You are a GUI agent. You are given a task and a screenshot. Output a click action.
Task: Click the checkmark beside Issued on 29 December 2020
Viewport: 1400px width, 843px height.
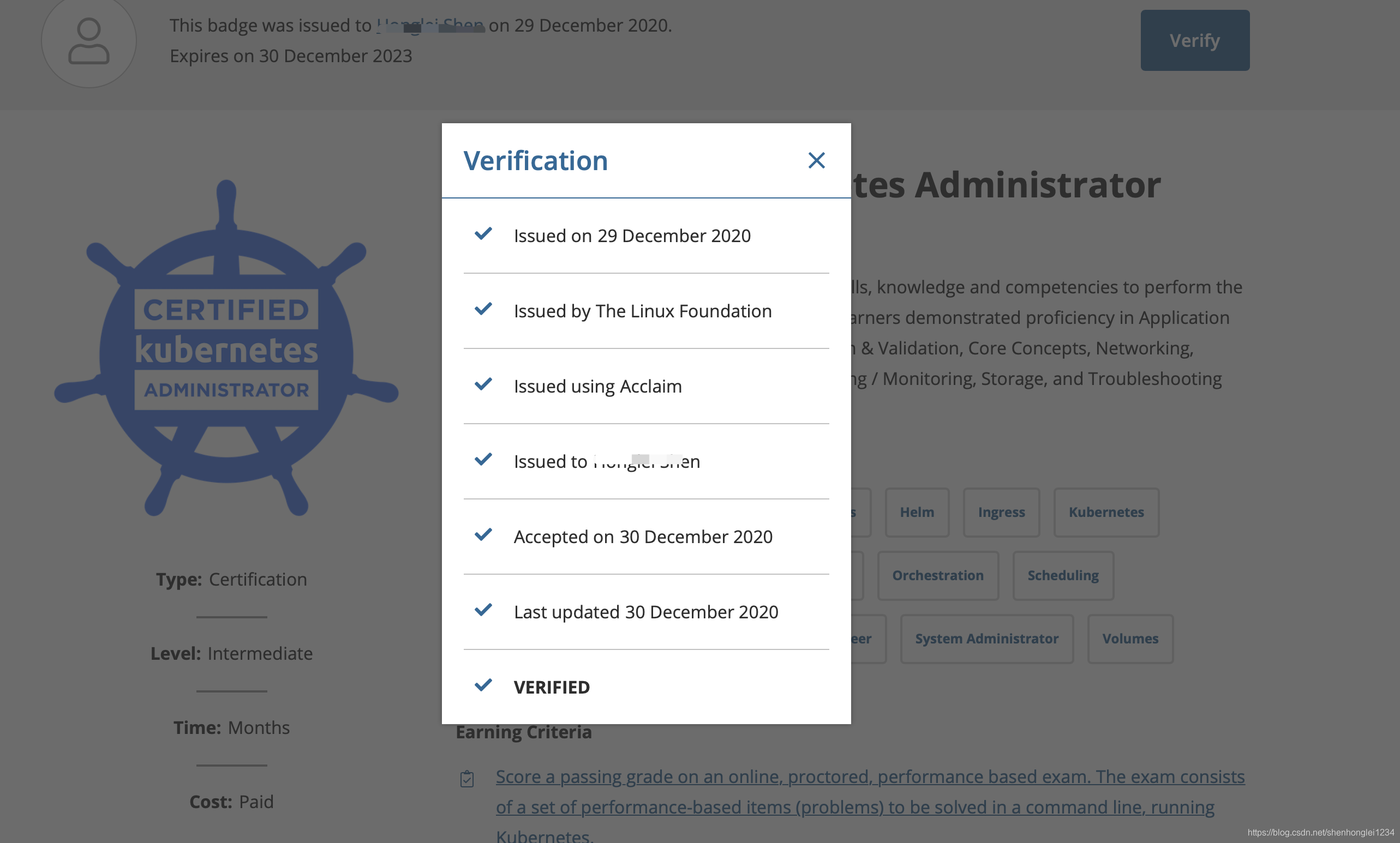click(x=483, y=233)
